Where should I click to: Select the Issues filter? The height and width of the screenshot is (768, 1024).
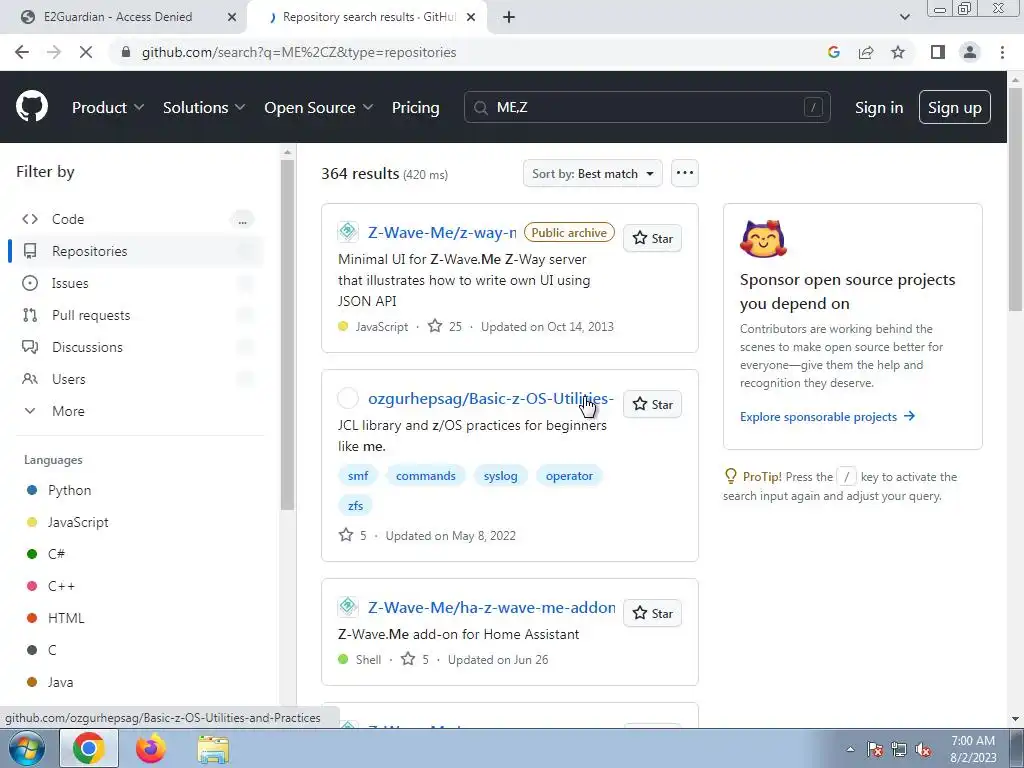[x=137, y=283]
